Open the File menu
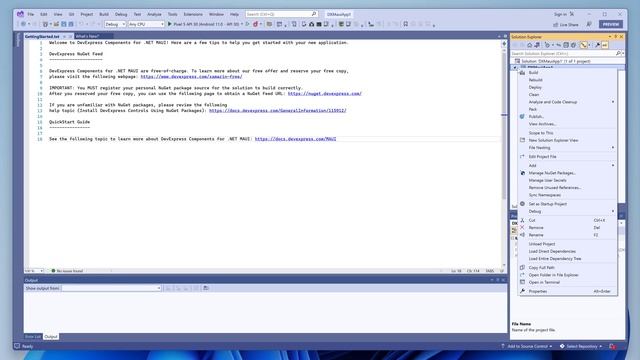This screenshot has width=640, height=360. click(31, 14)
